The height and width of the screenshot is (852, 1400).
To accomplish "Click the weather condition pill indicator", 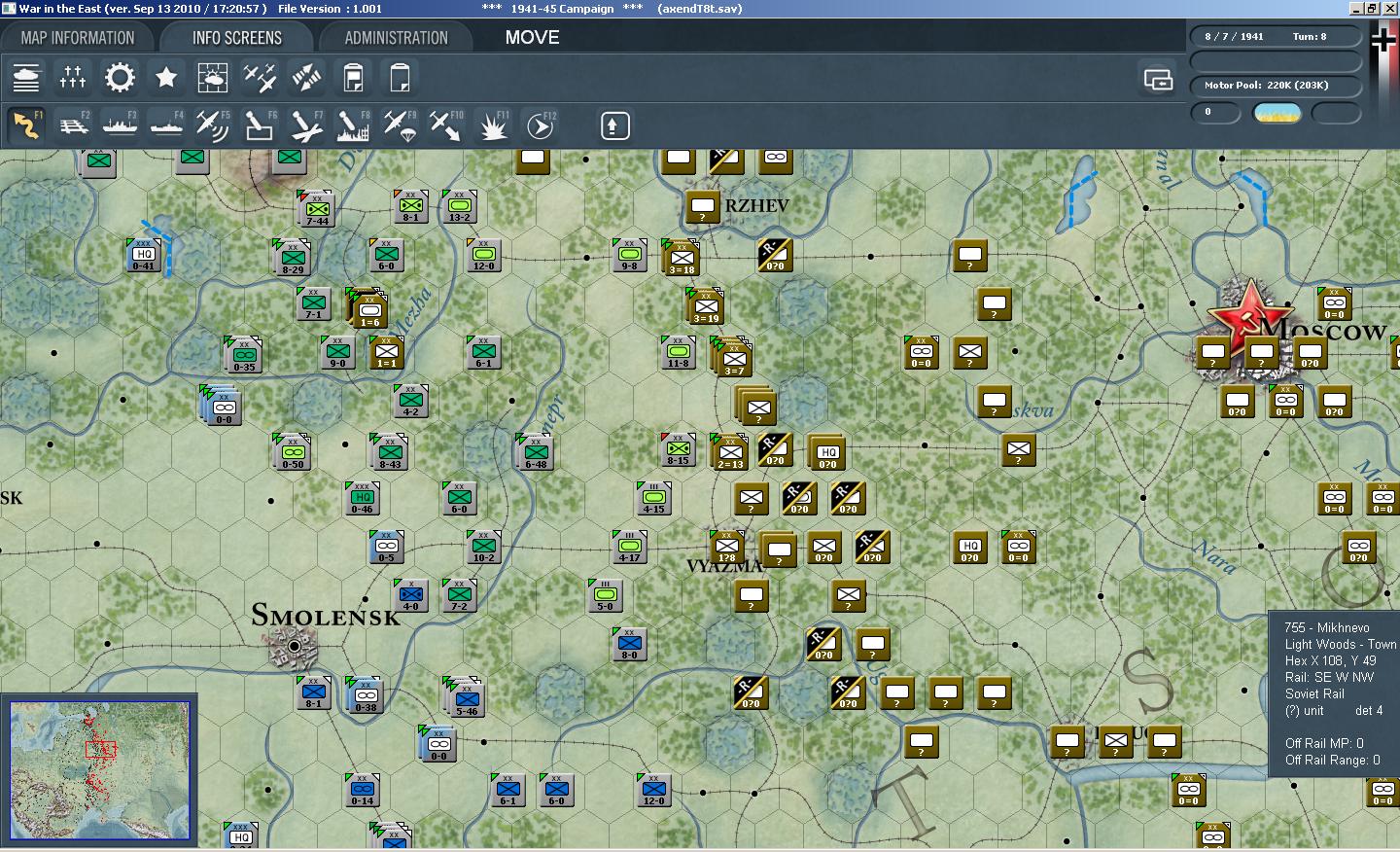I will click(1277, 113).
